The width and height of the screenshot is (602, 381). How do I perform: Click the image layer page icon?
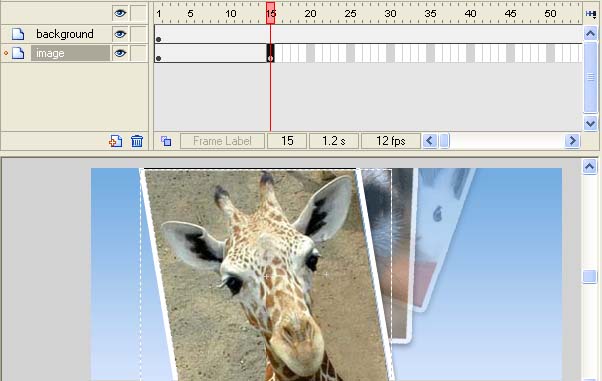[x=18, y=53]
